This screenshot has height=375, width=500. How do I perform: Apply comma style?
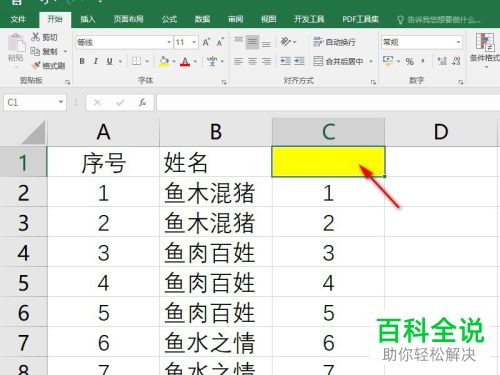[x=423, y=61]
